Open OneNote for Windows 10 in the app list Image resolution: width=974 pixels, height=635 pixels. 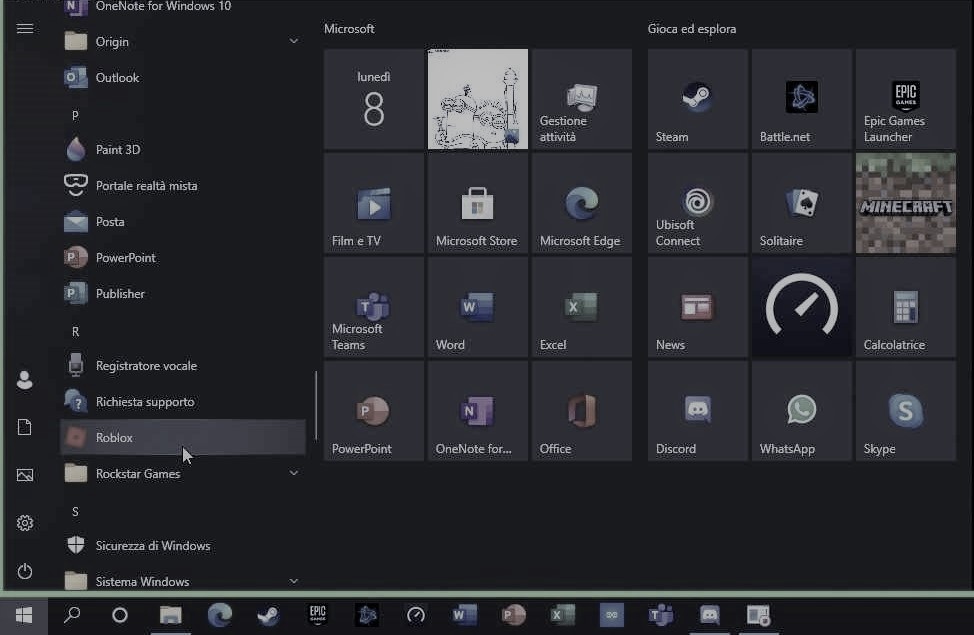(183, 7)
